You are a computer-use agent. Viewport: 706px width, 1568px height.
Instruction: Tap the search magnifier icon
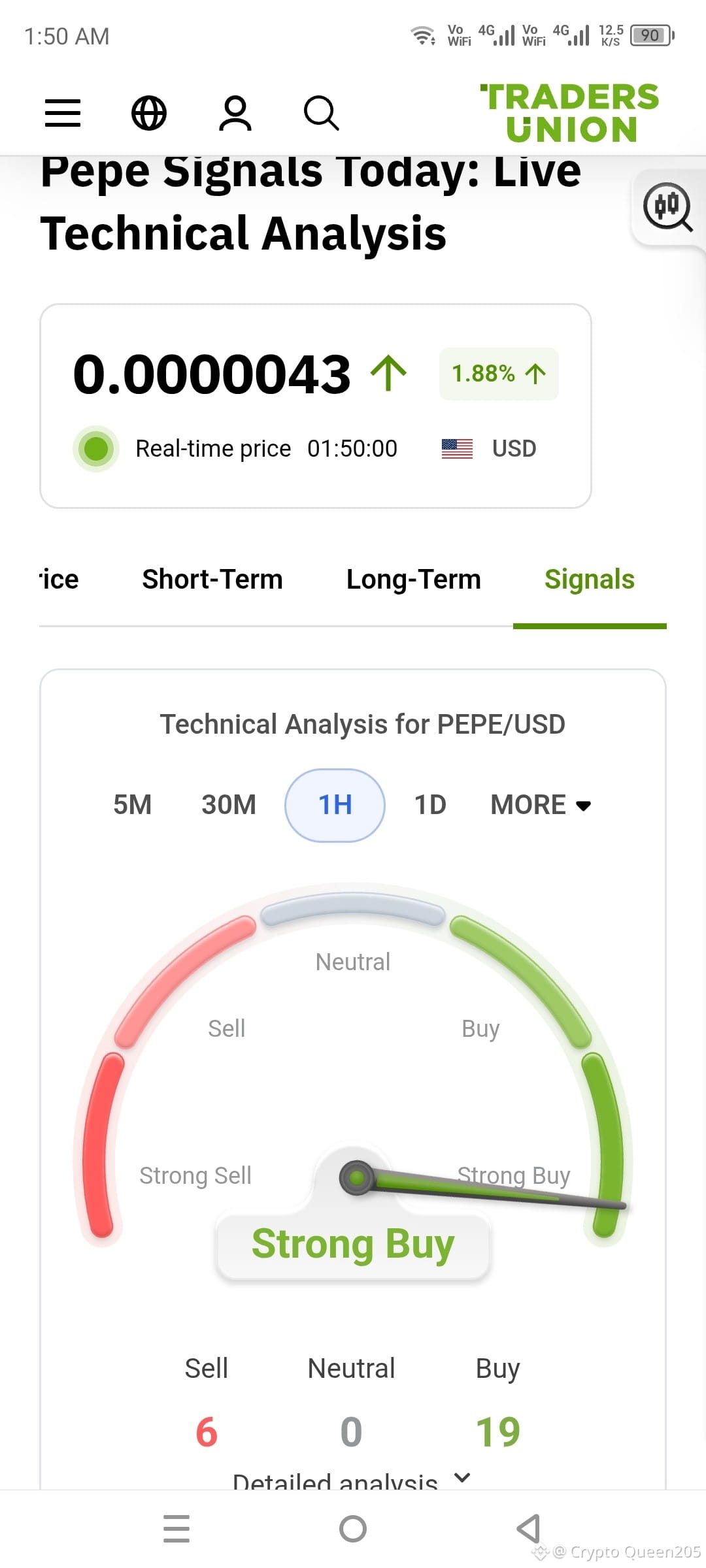pos(322,113)
